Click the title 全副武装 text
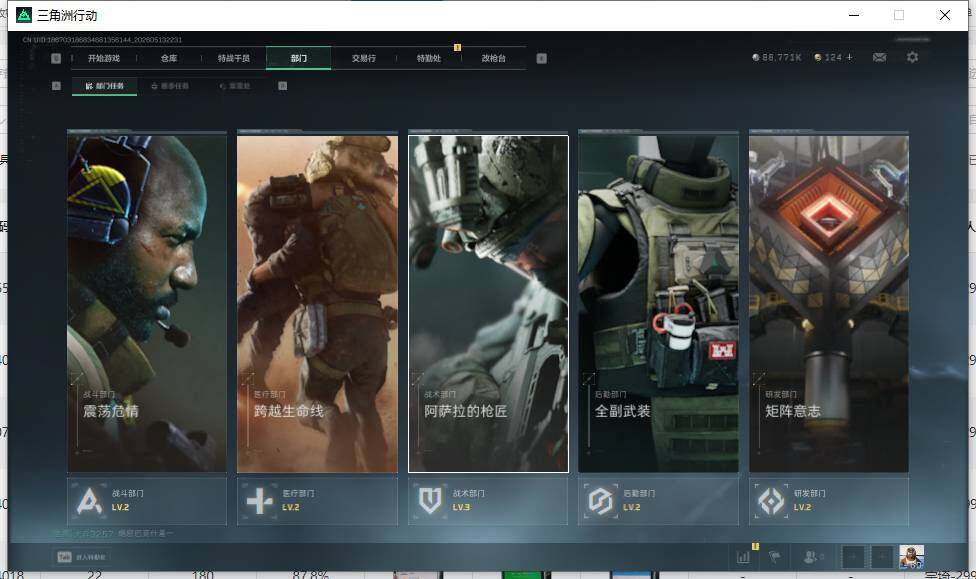Viewport: 976px width, 579px height. (622, 411)
